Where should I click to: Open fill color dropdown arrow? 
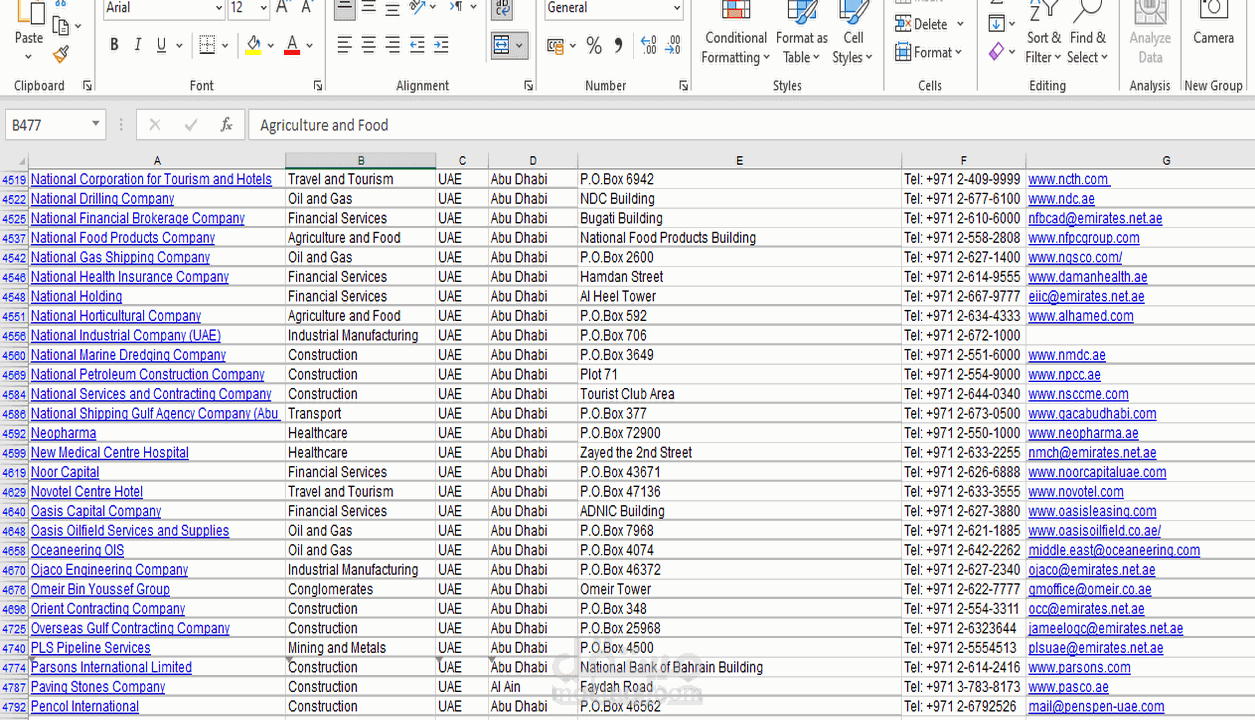271,45
